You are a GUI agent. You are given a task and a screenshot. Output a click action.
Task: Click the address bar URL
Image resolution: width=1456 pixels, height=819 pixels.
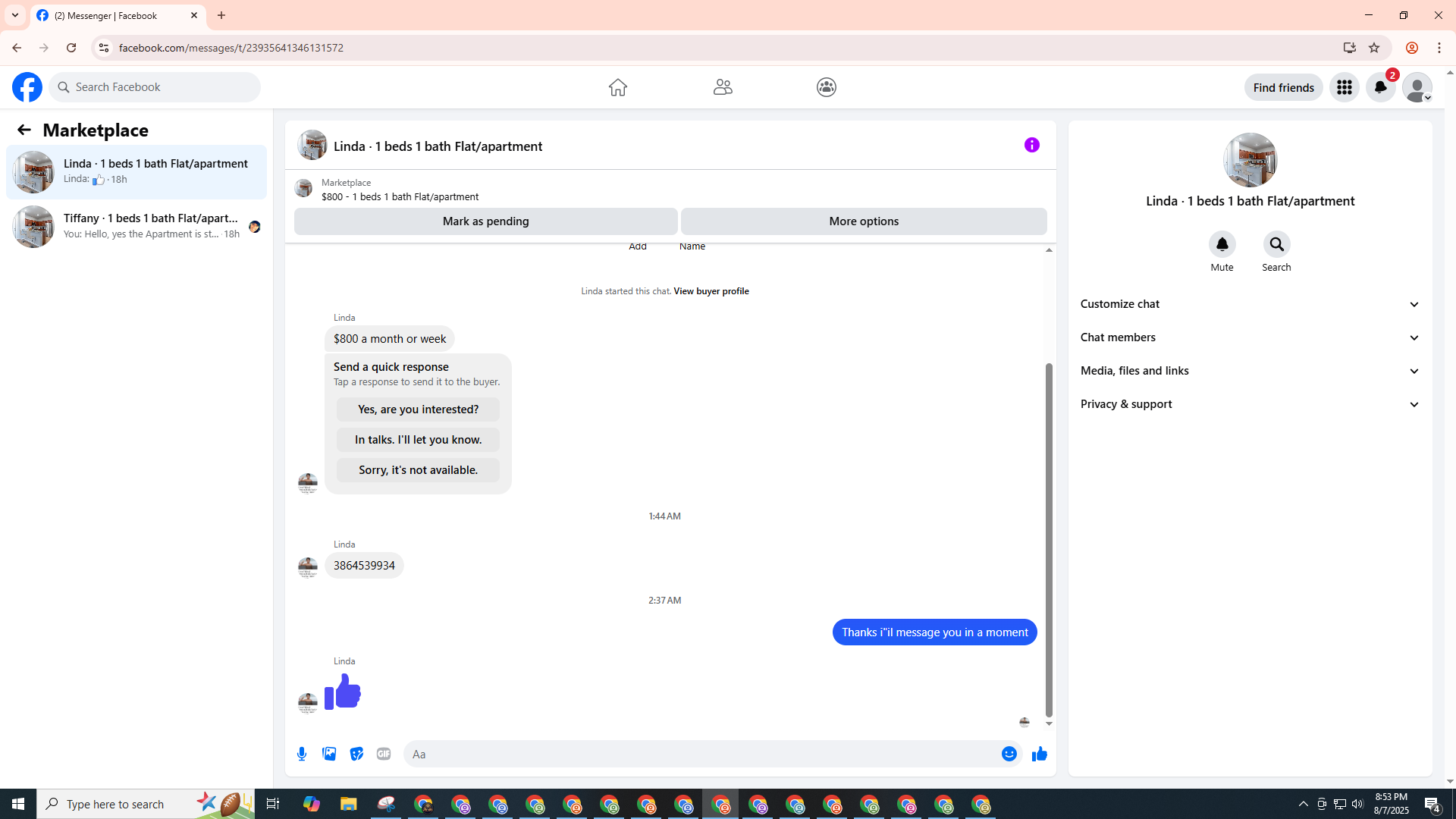tap(231, 48)
